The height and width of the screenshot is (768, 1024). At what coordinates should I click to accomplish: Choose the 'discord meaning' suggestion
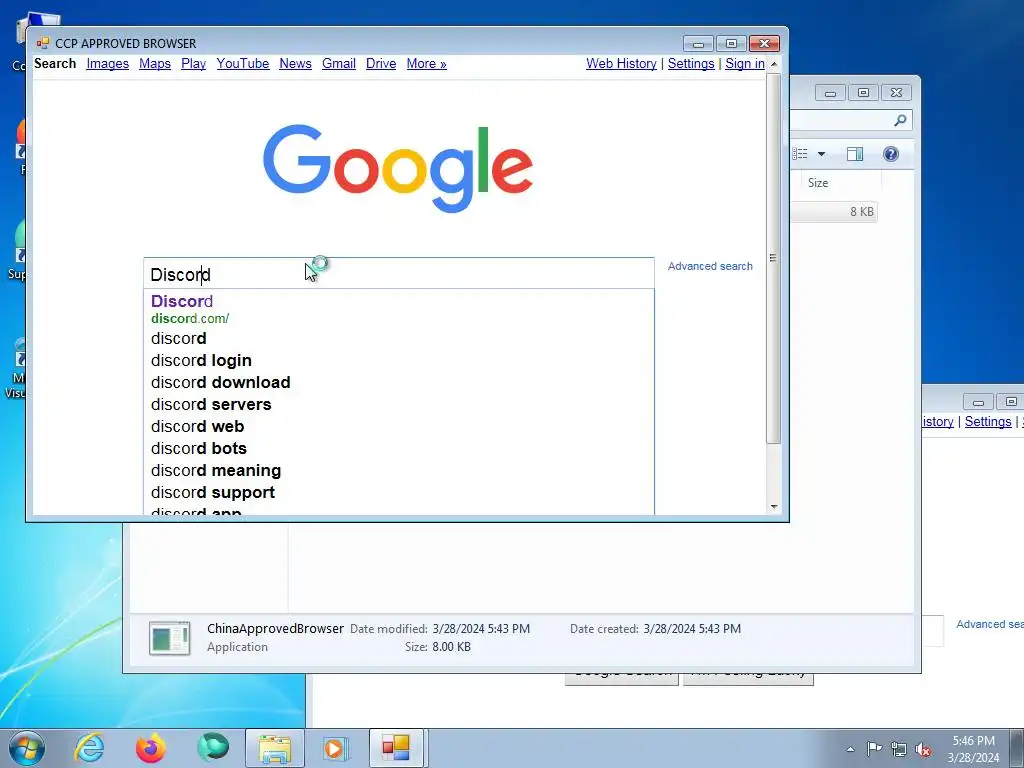[398, 470]
